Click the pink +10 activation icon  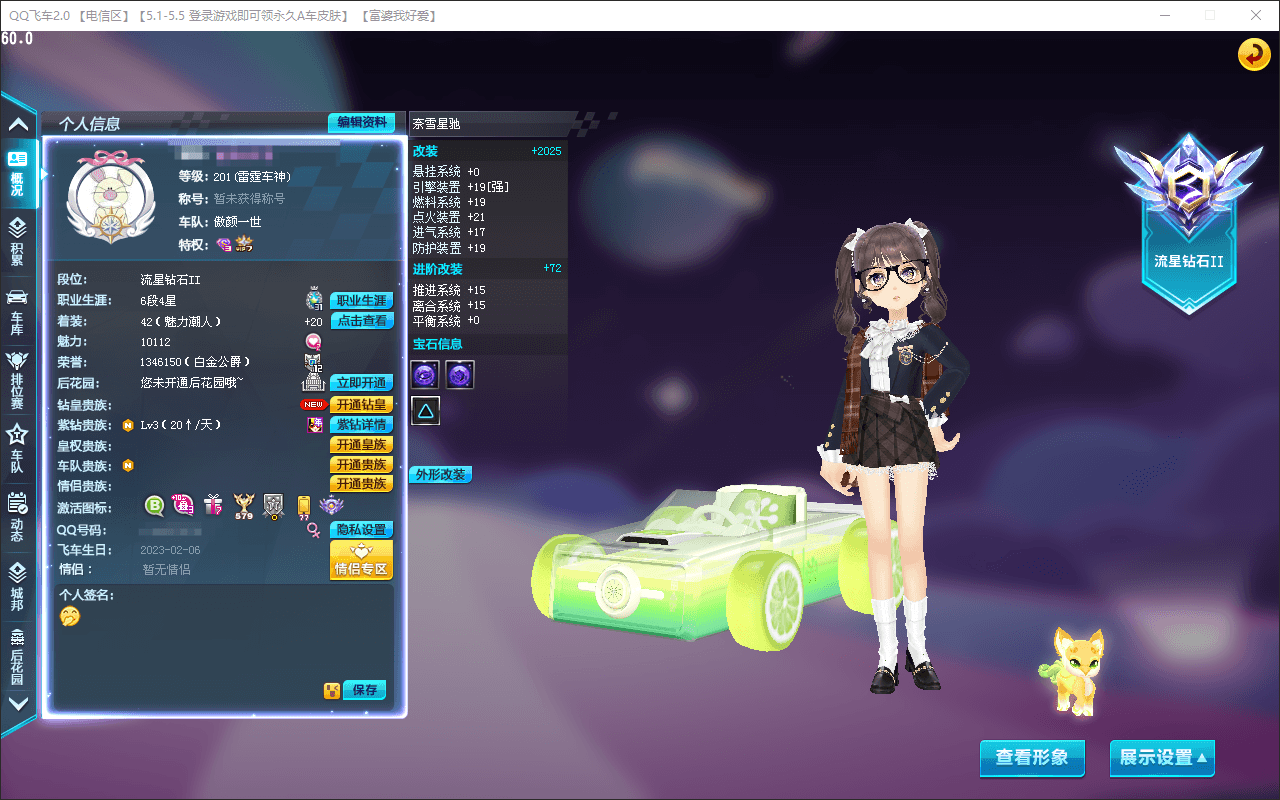(183, 506)
